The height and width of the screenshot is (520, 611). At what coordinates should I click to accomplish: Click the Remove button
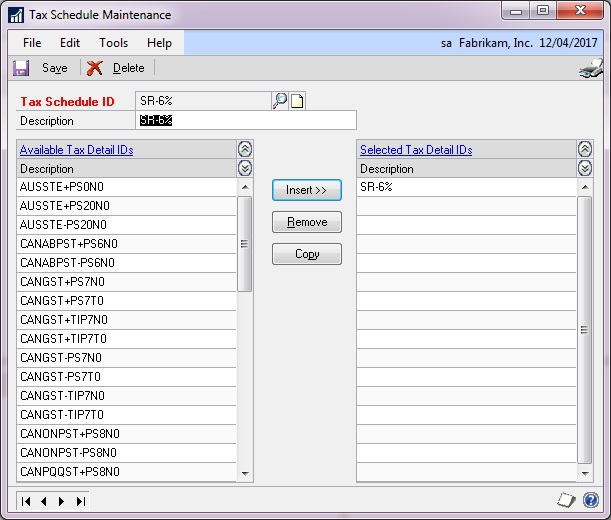coord(307,222)
